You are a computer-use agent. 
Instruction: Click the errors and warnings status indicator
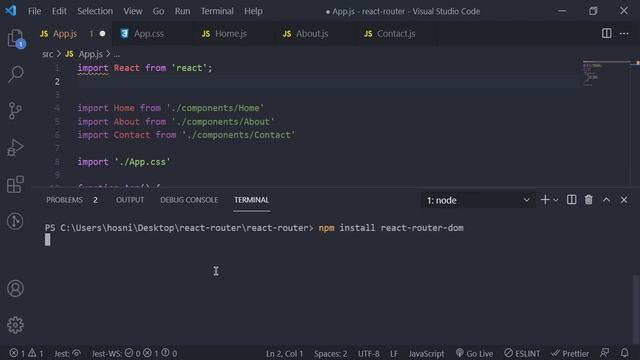pos(26,353)
